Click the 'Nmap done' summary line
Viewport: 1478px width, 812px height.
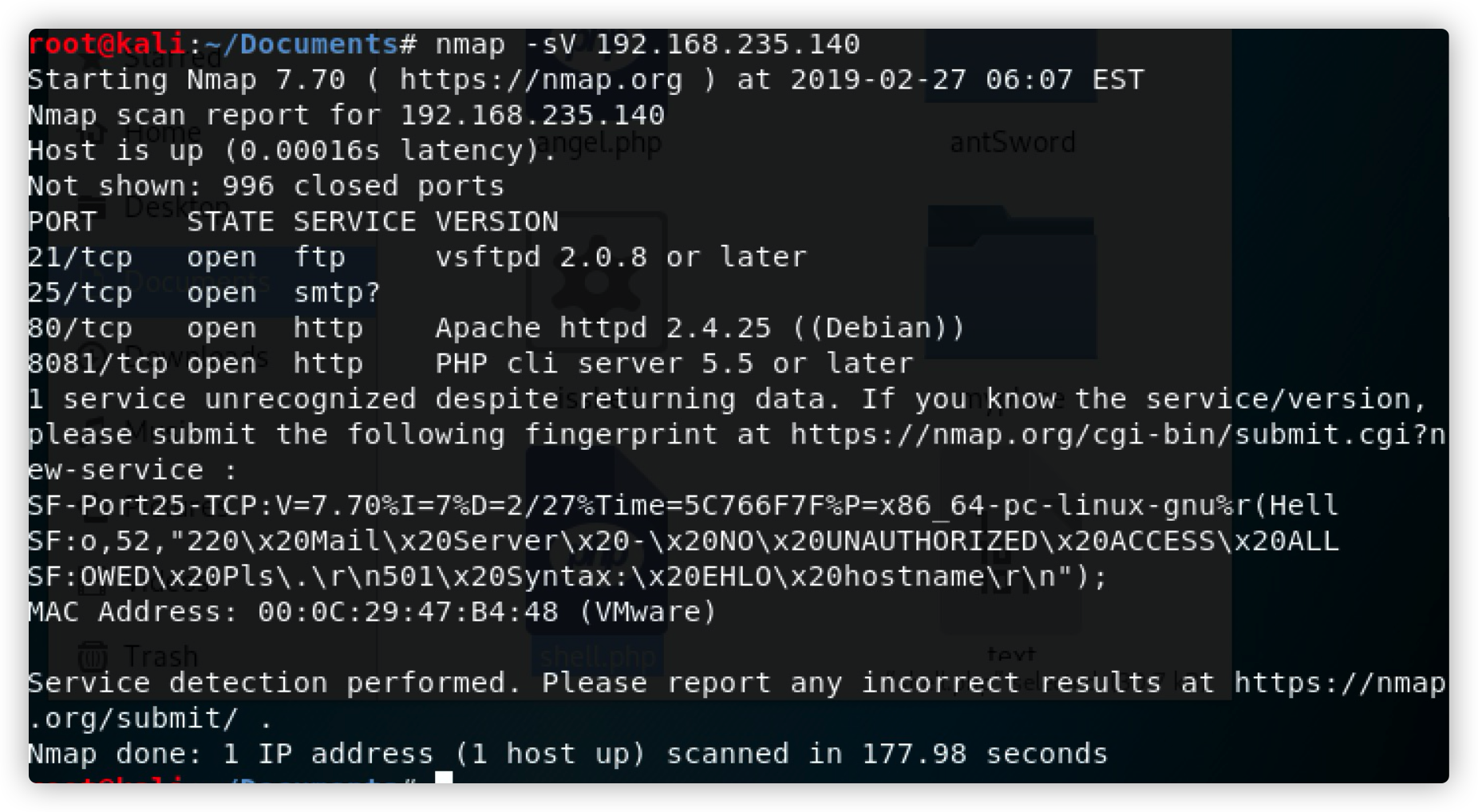tap(567, 754)
